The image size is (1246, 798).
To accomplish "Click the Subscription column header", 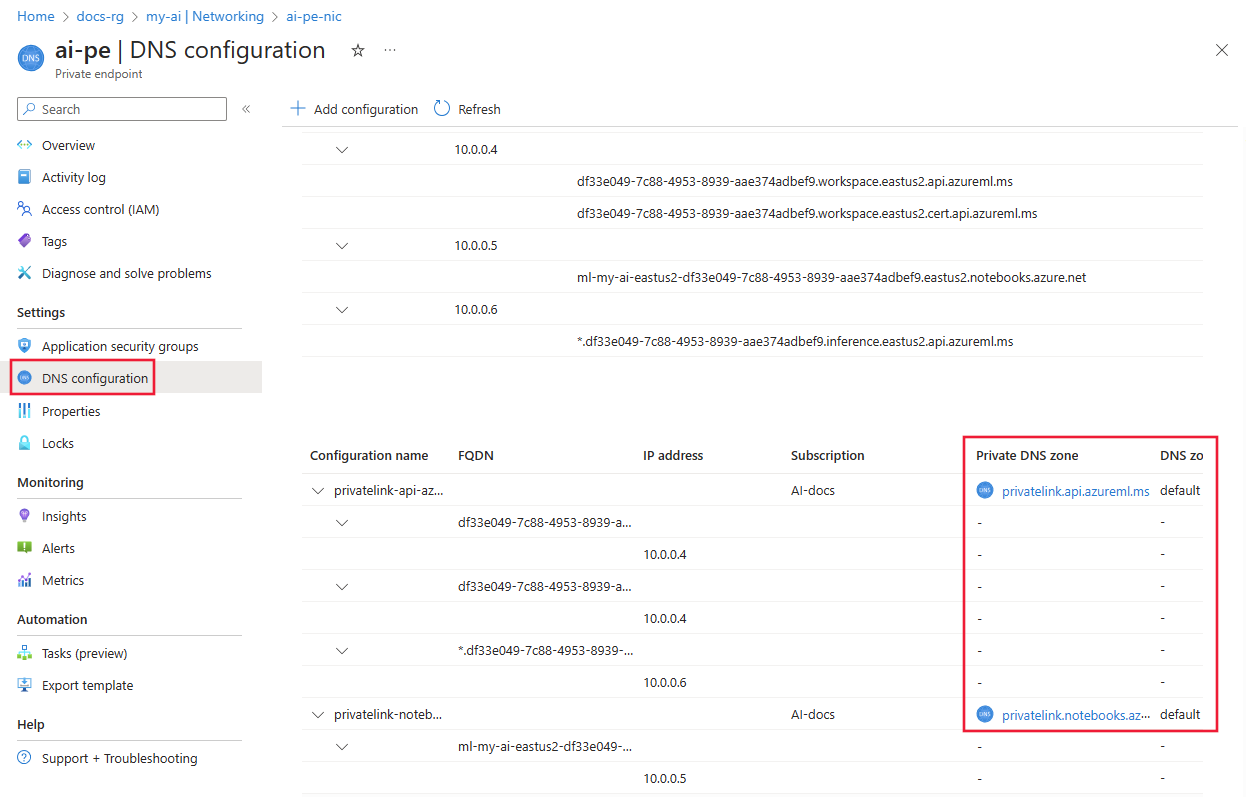I will click(x=827, y=455).
